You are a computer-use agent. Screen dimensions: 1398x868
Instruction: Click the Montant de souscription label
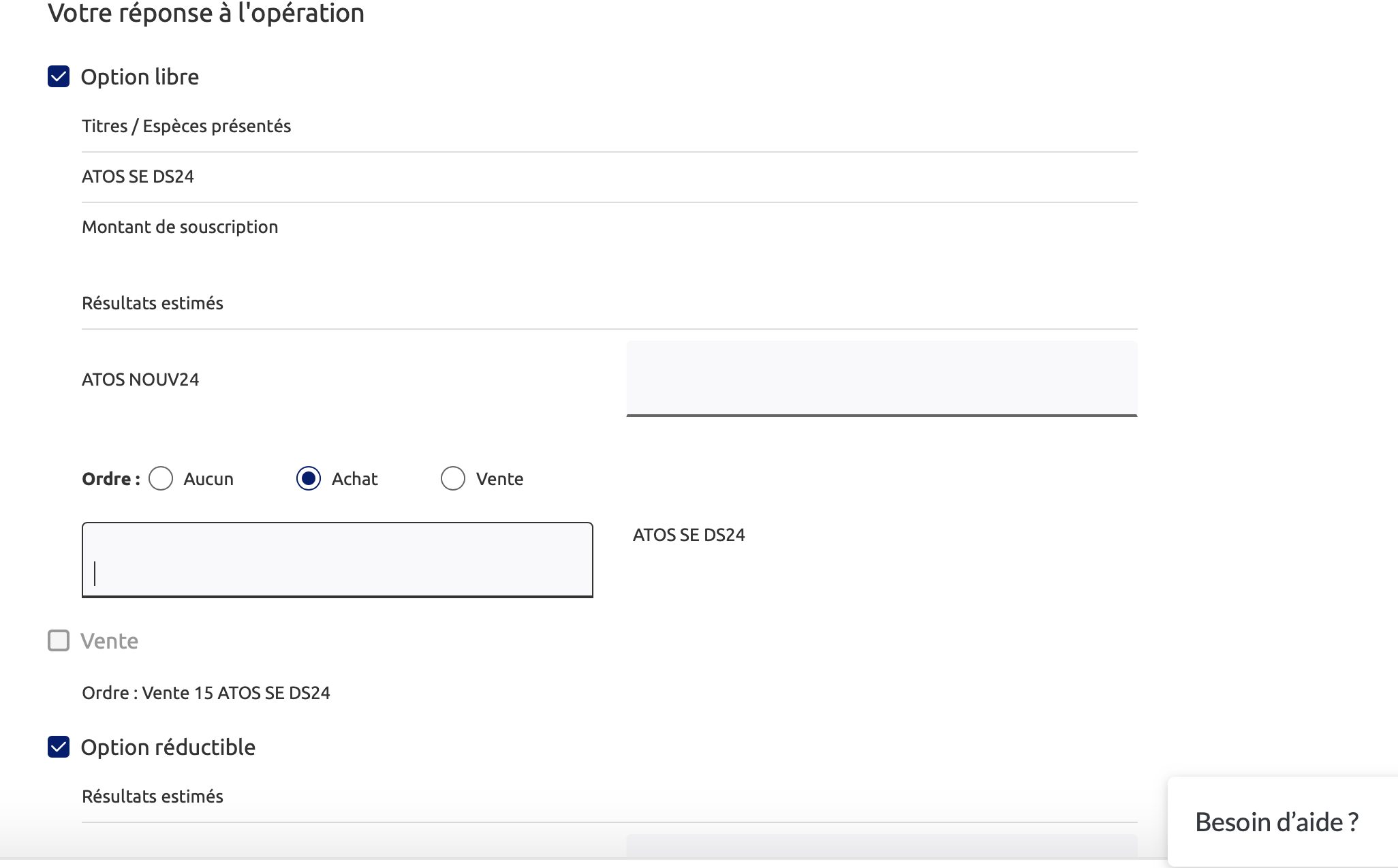(180, 227)
